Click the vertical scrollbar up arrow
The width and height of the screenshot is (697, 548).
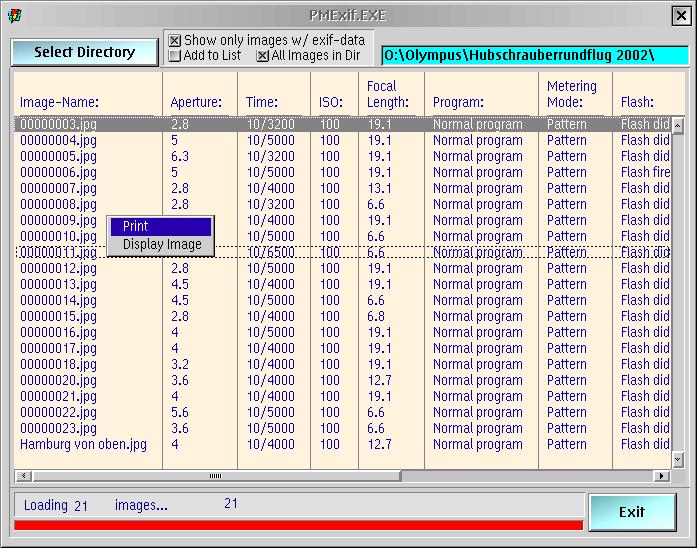click(677, 125)
